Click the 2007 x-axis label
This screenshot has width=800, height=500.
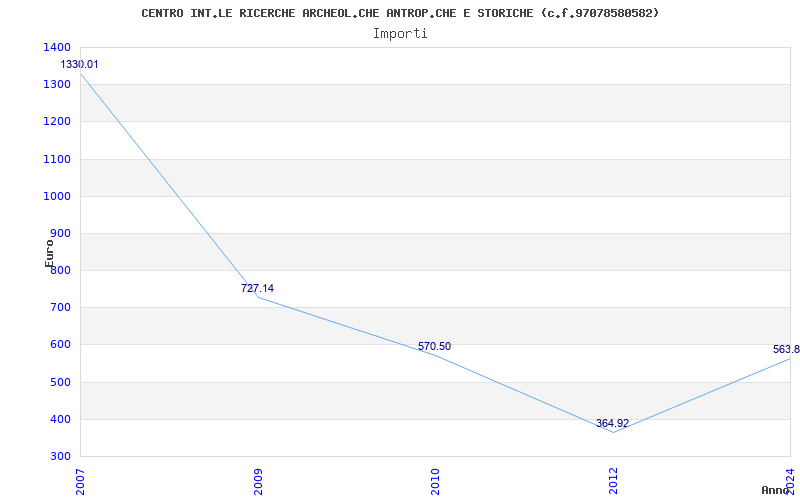81,481
